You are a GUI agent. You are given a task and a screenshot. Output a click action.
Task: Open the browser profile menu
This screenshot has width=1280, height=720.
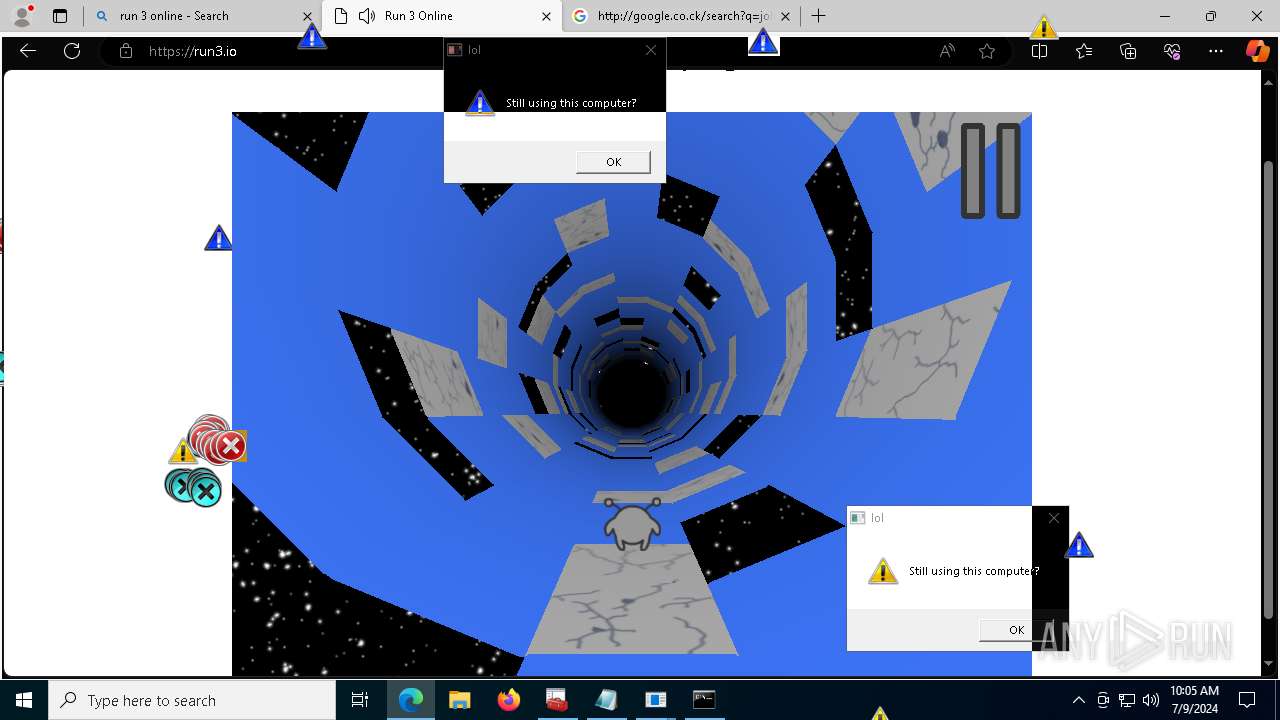tap(22, 16)
